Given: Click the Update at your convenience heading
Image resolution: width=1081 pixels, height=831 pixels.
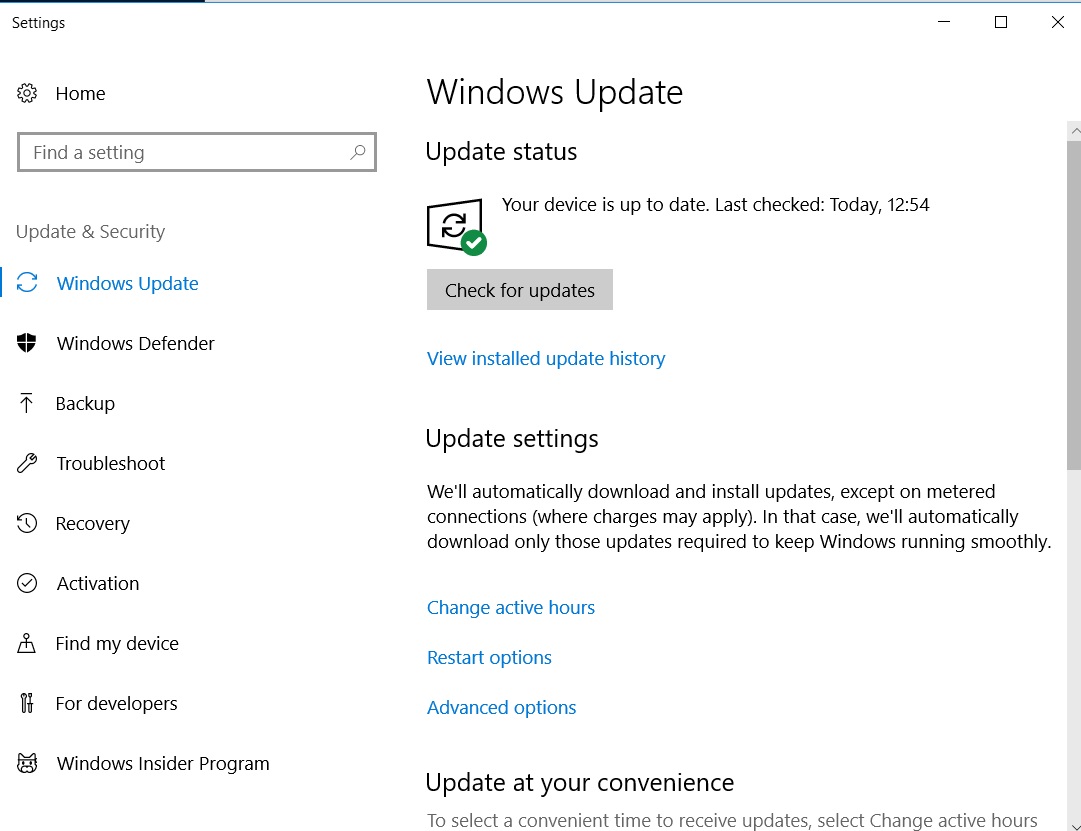Looking at the screenshot, I should tap(580, 783).
